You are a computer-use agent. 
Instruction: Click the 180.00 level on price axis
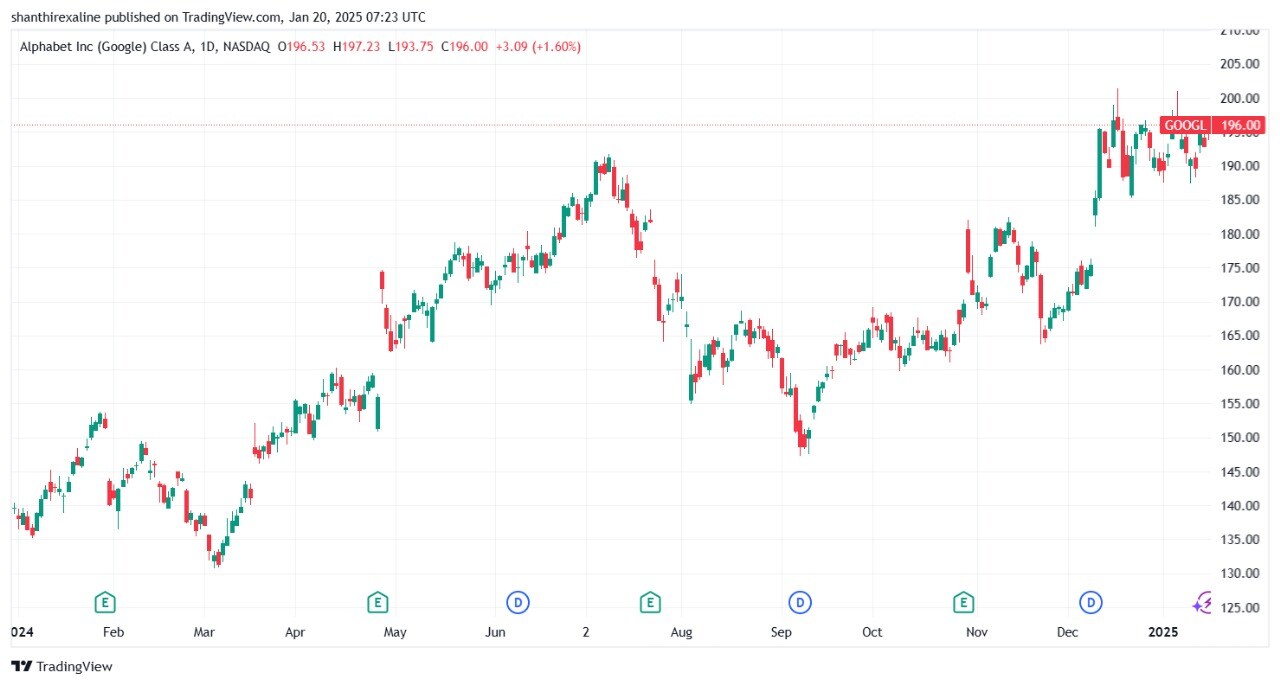point(1238,234)
